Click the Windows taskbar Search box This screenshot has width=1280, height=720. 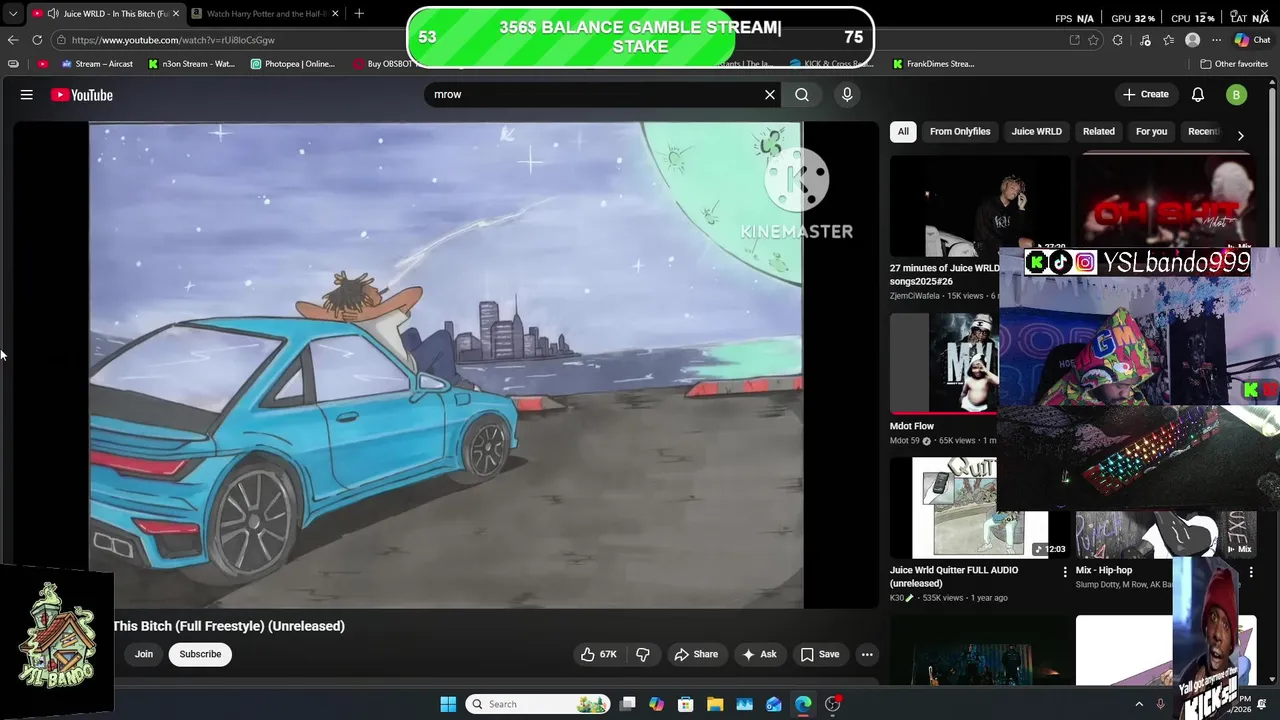(x=539, y=704)
